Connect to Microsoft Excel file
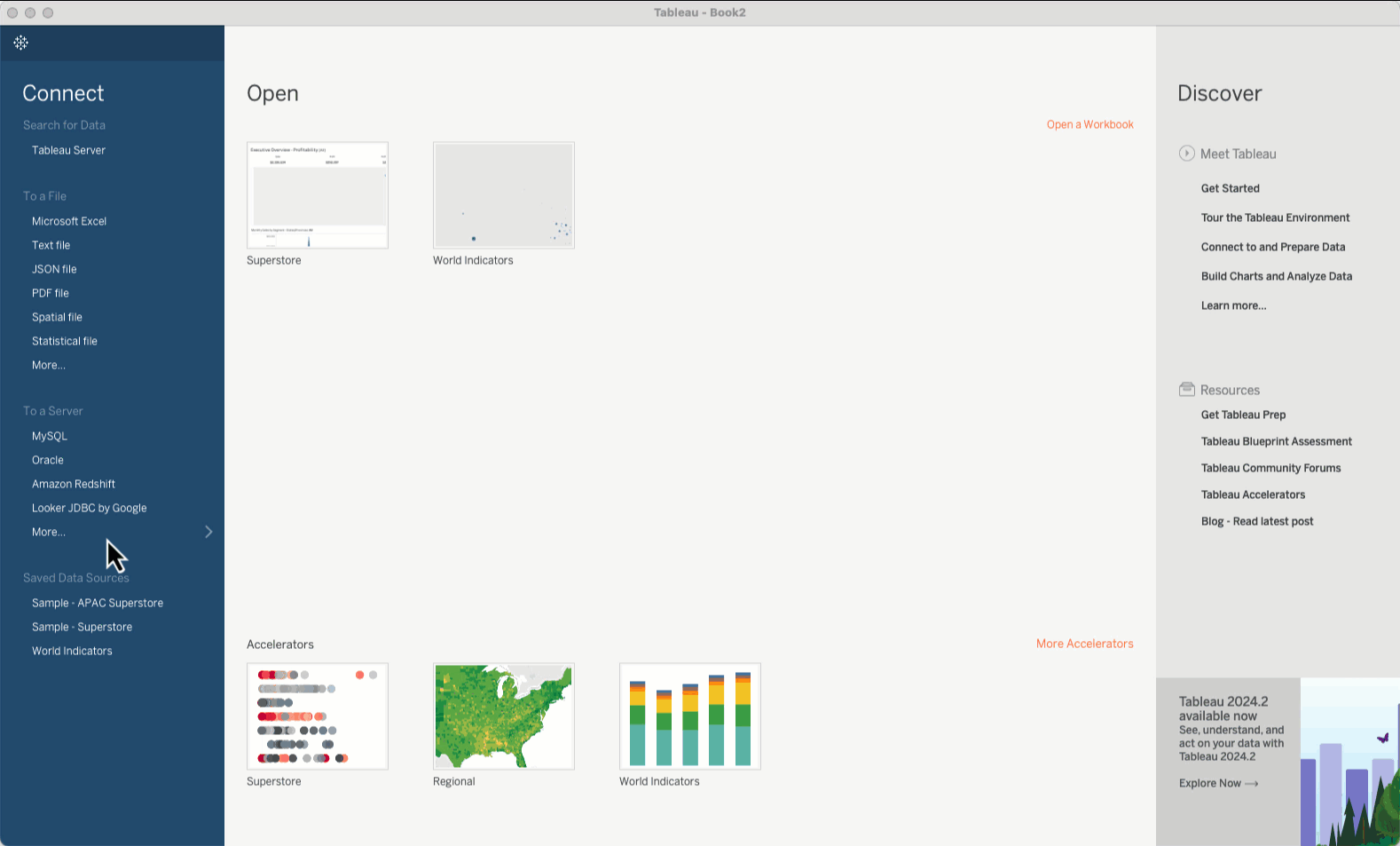The width and height of the screenshot is (1400, 846). [x=69, y=221]
